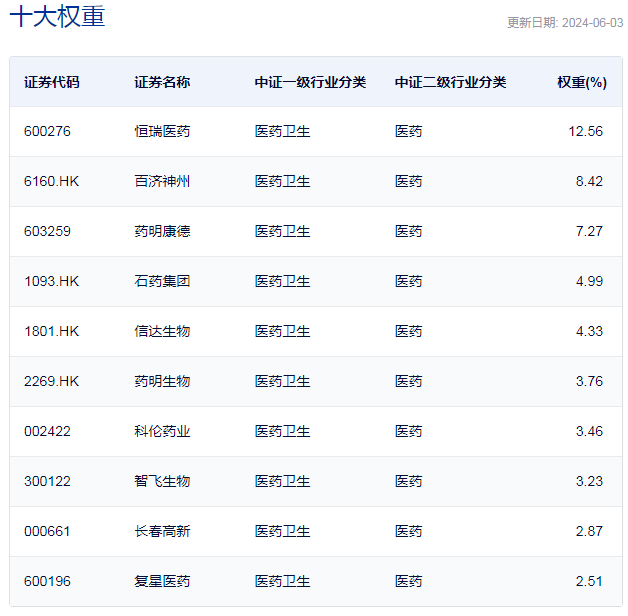
Task: Select security code 6160.HK
Action: 52,181
